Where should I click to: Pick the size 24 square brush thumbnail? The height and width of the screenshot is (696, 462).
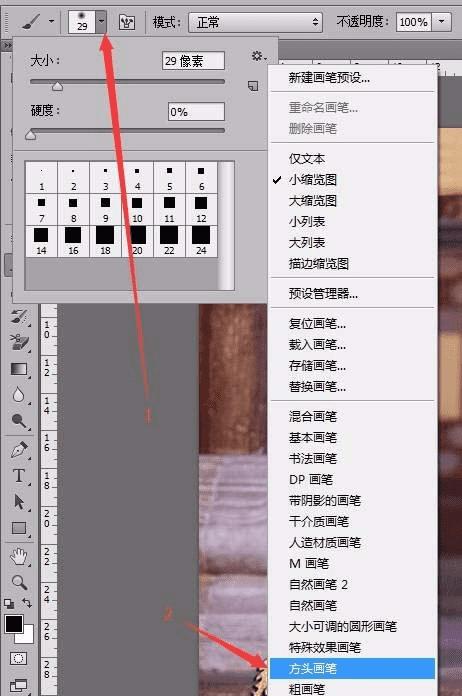(x=201, y=241)
